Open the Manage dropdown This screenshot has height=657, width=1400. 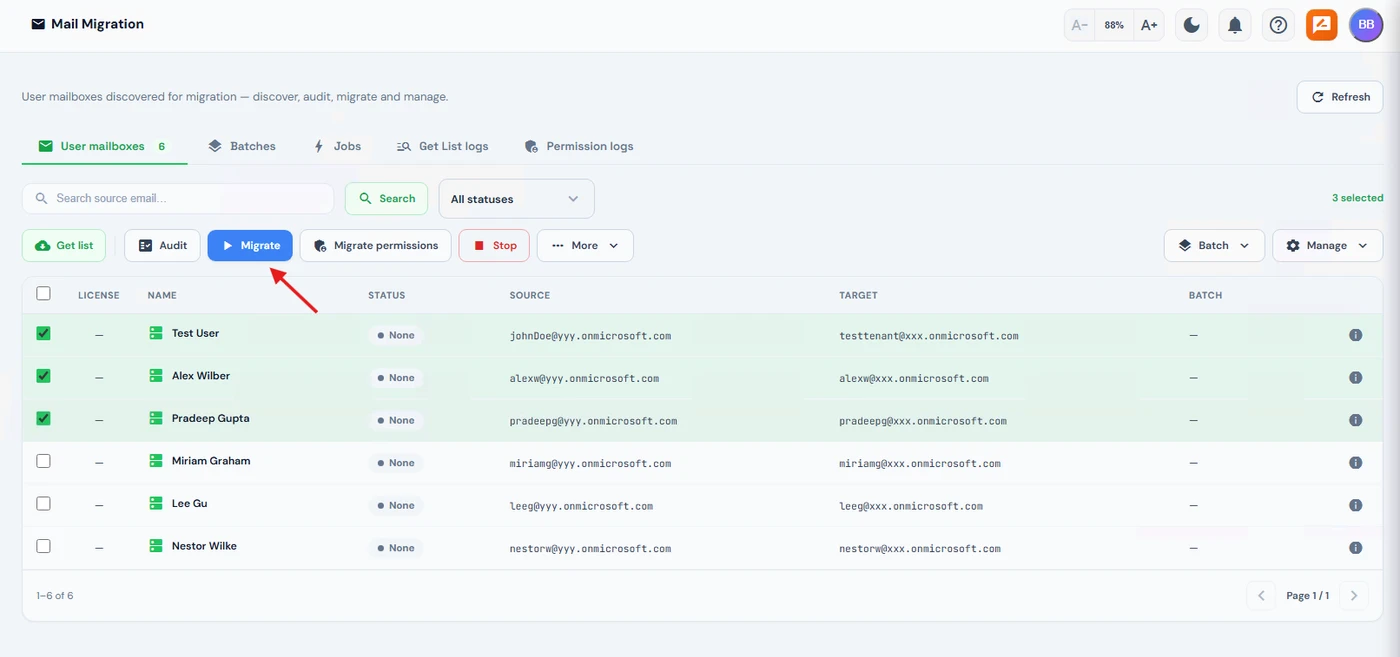1327,246
